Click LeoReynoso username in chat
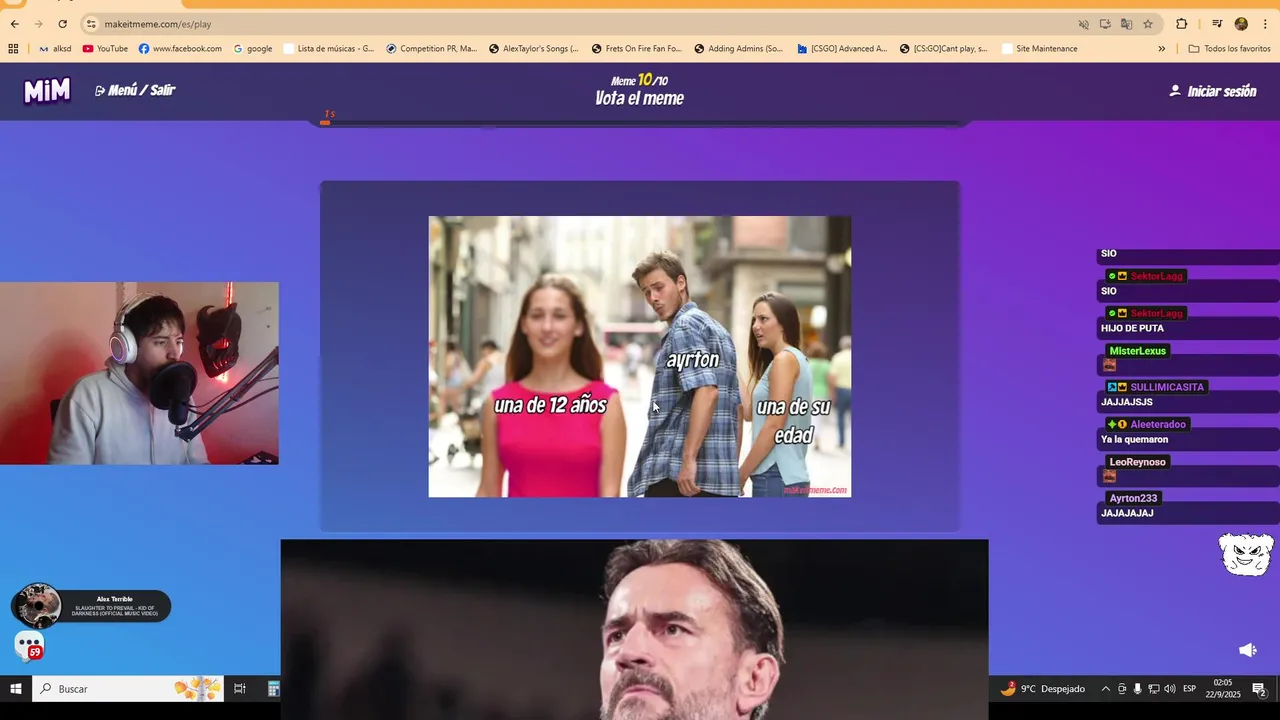Screen dimensions: 1280x720 click(x=1137, y=462)
